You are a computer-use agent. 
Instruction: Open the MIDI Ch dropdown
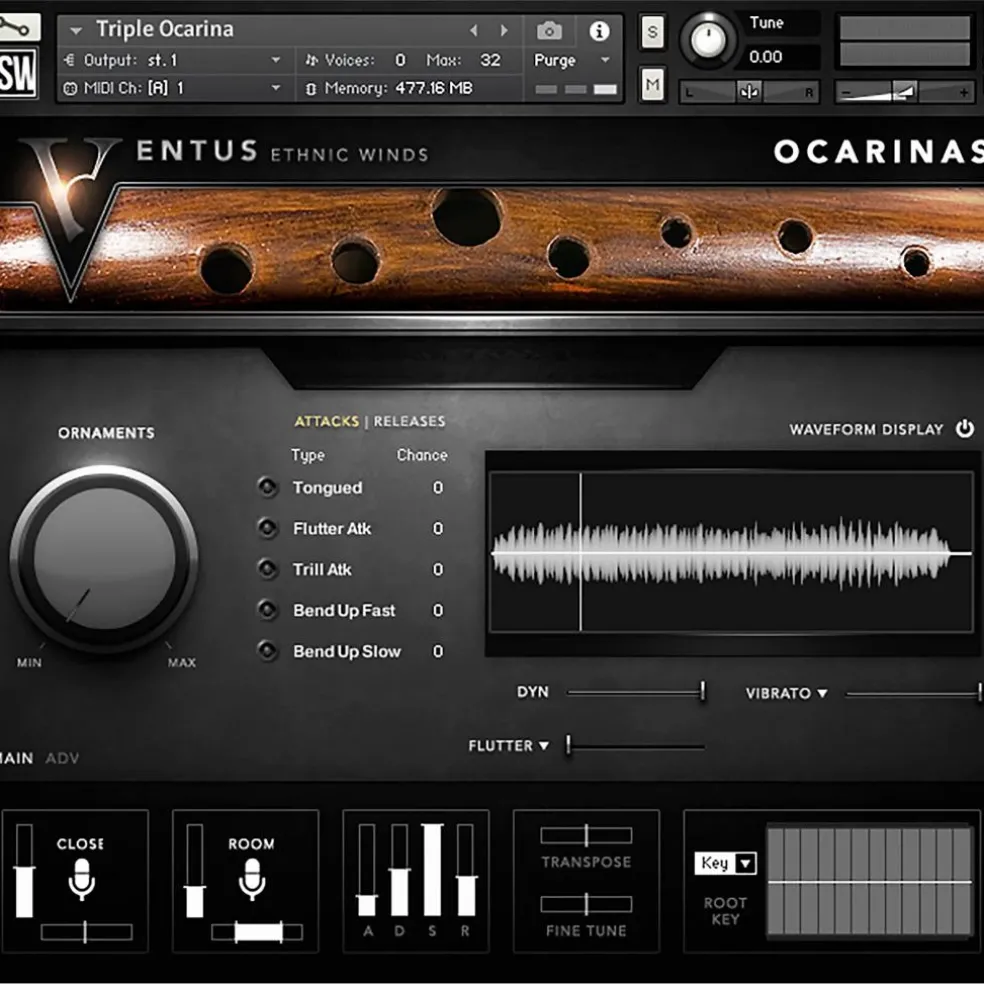[x=275, y=88]
